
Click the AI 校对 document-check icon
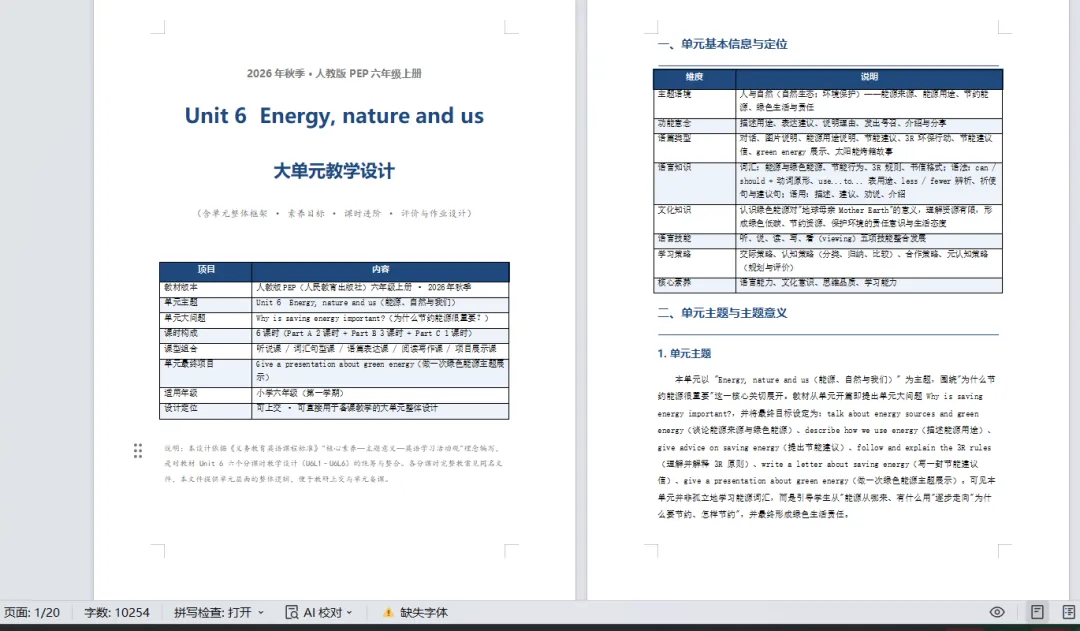click(x=291, y=612)
